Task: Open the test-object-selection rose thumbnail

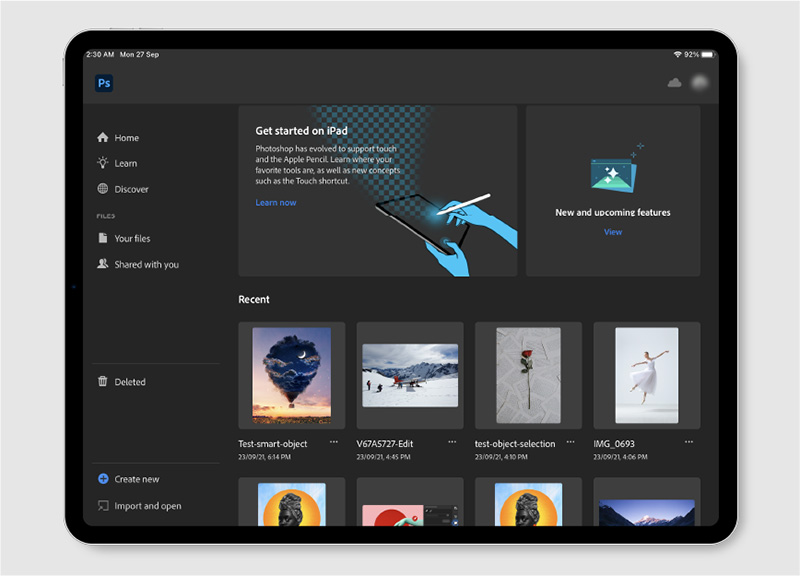Action: point(529,375)
